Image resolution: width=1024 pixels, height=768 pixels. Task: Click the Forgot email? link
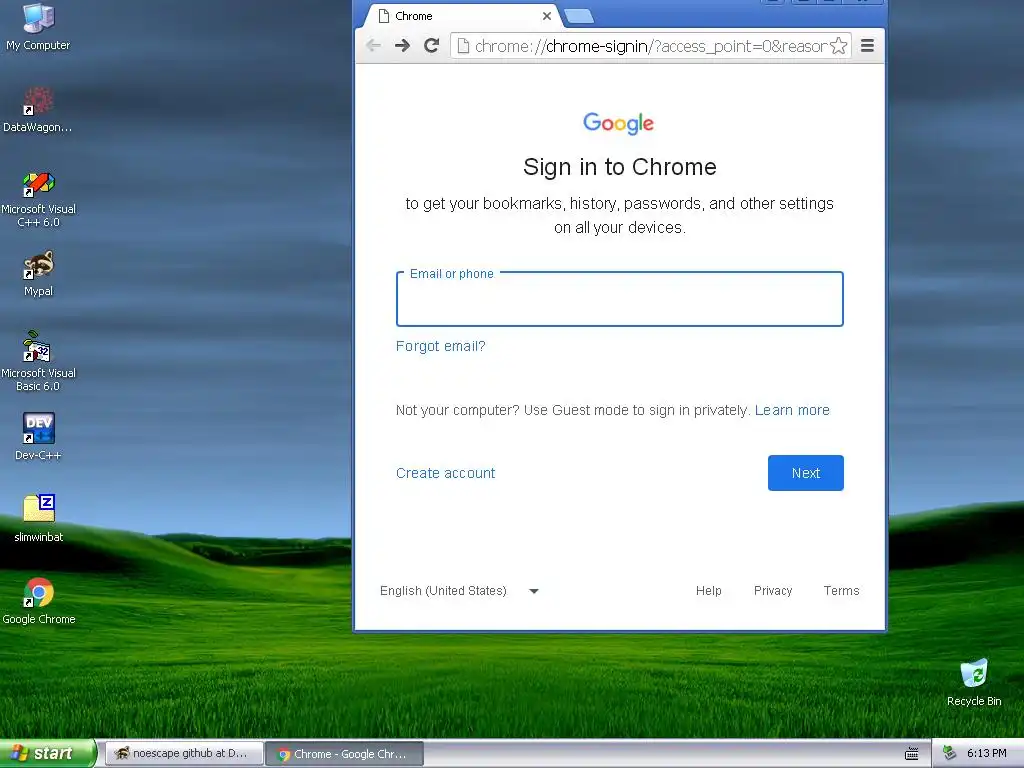click(x=441, y=346)
